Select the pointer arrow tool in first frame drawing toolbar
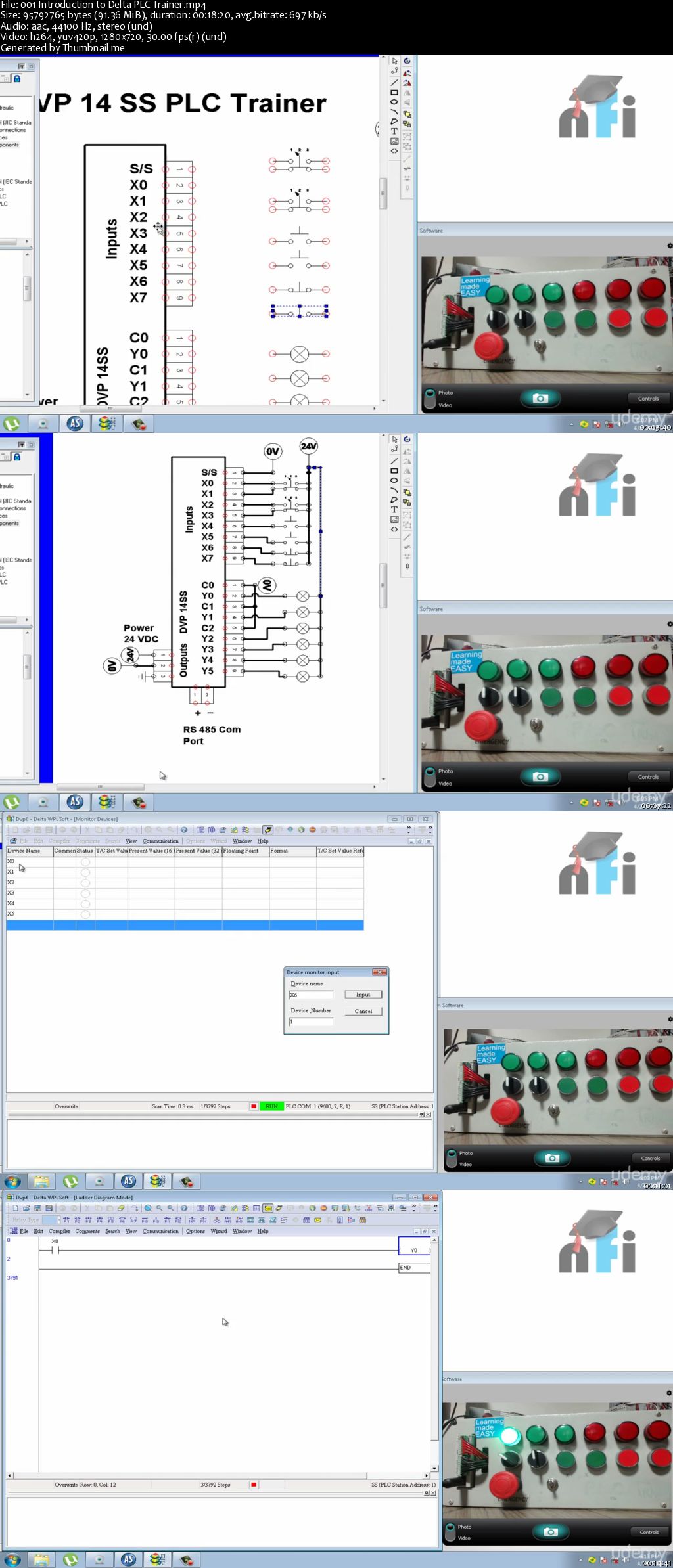 coord(394,61)
